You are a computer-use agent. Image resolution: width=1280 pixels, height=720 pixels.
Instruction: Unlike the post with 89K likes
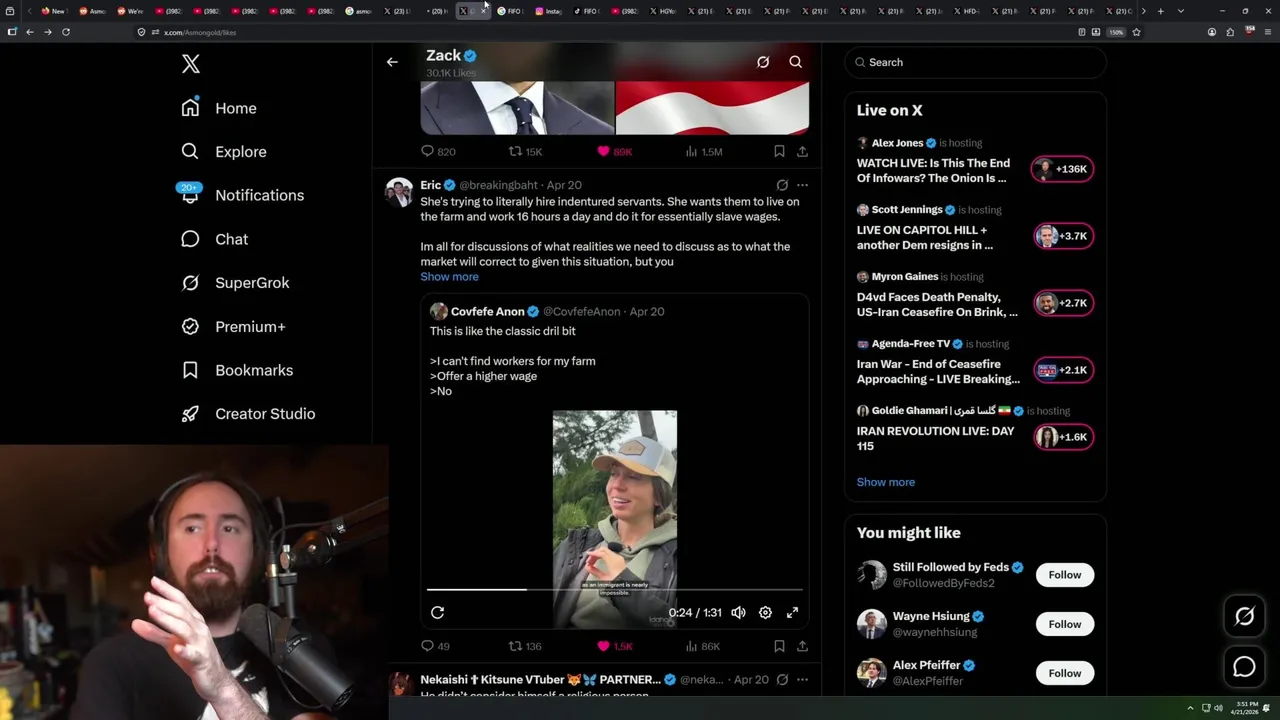point(614,152)
